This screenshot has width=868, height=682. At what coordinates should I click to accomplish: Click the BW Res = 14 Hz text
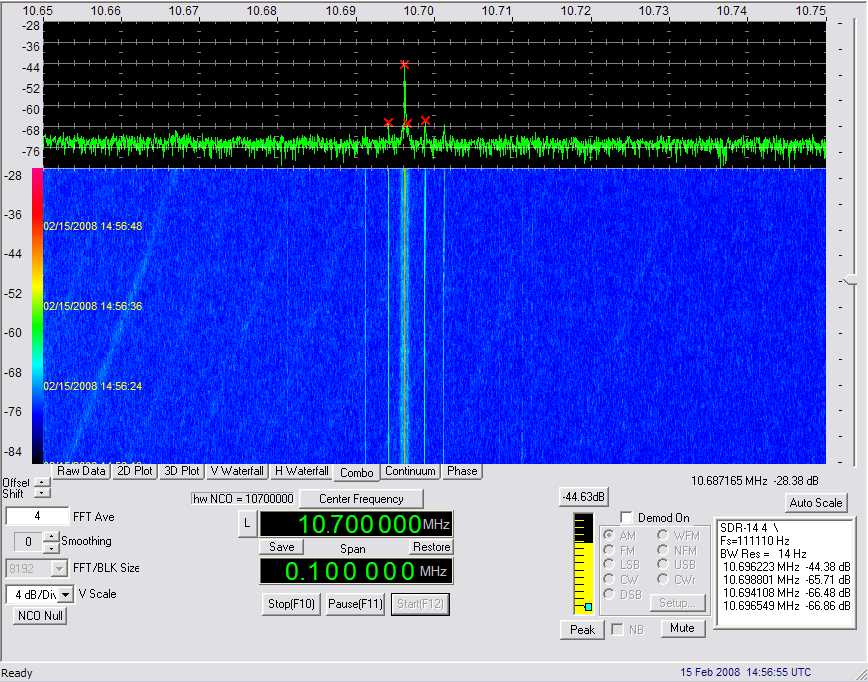pyautogui.click(x=763, y=554)
